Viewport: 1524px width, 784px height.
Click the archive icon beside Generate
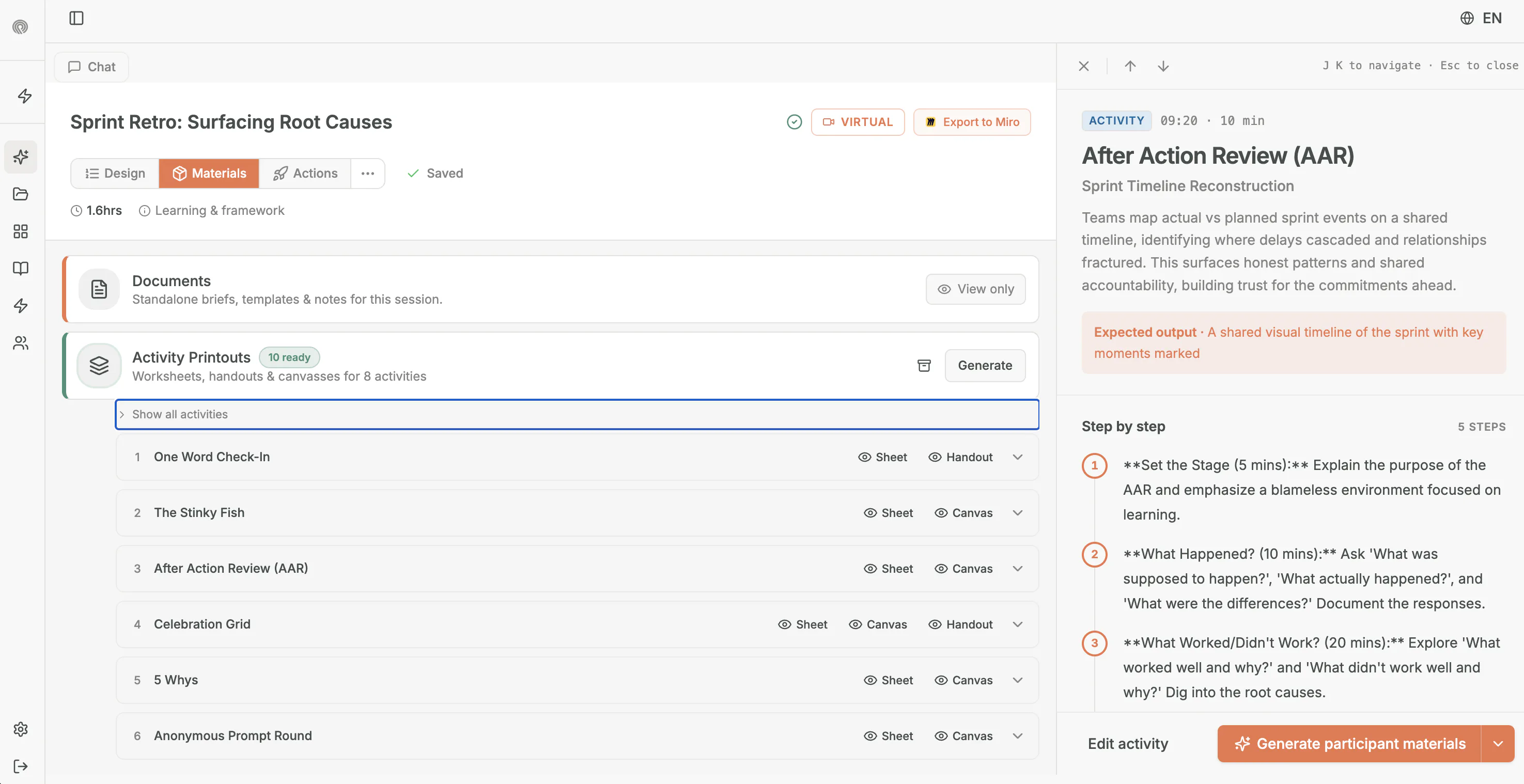(924, 365)
